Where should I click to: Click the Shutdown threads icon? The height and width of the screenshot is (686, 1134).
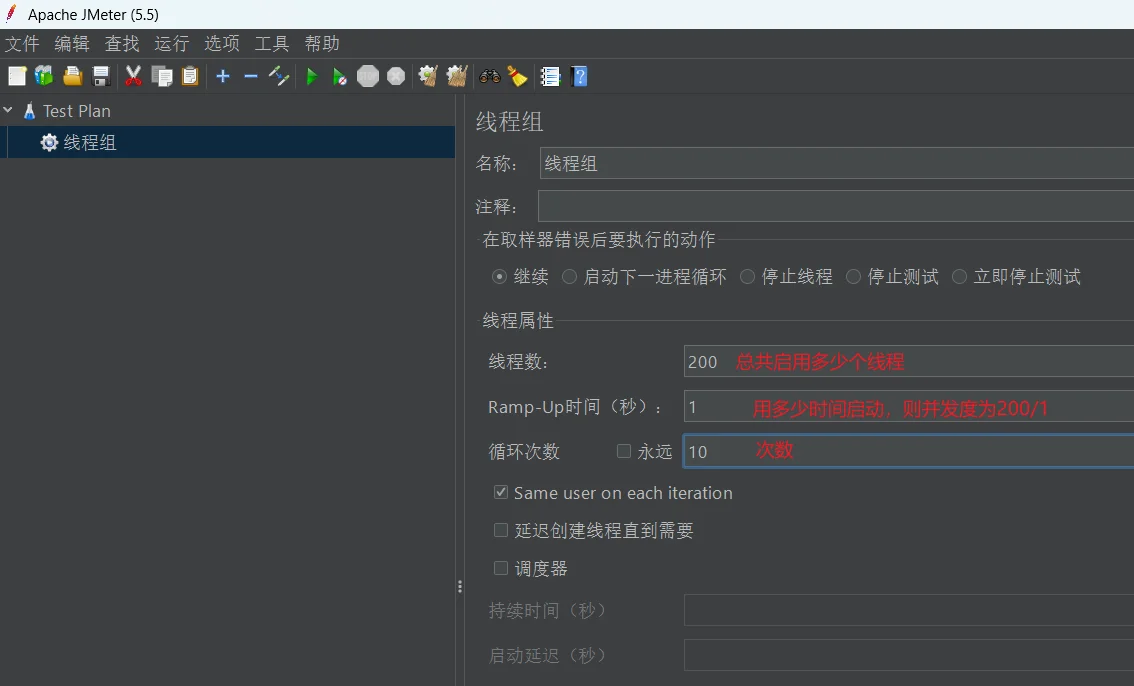(396, 76)
